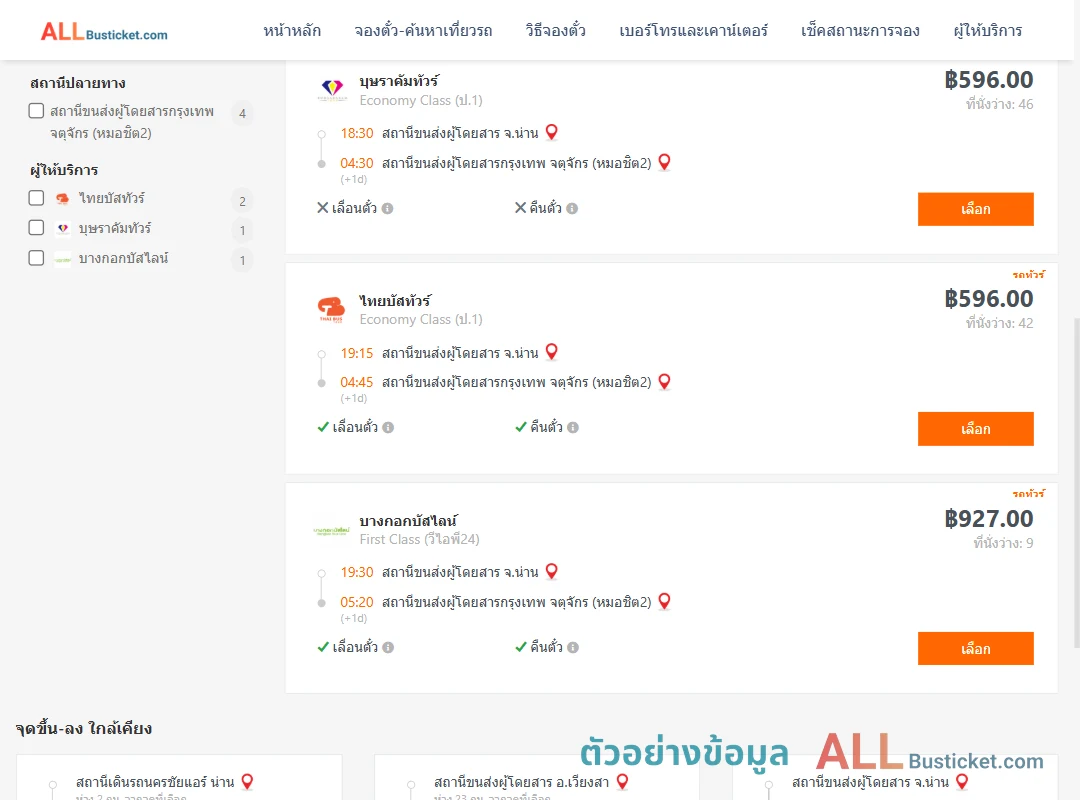Open the ALLBusticket.com home logo
Image resolution: width=1080 pixels, height=800 pixels.
pos(104,32)
